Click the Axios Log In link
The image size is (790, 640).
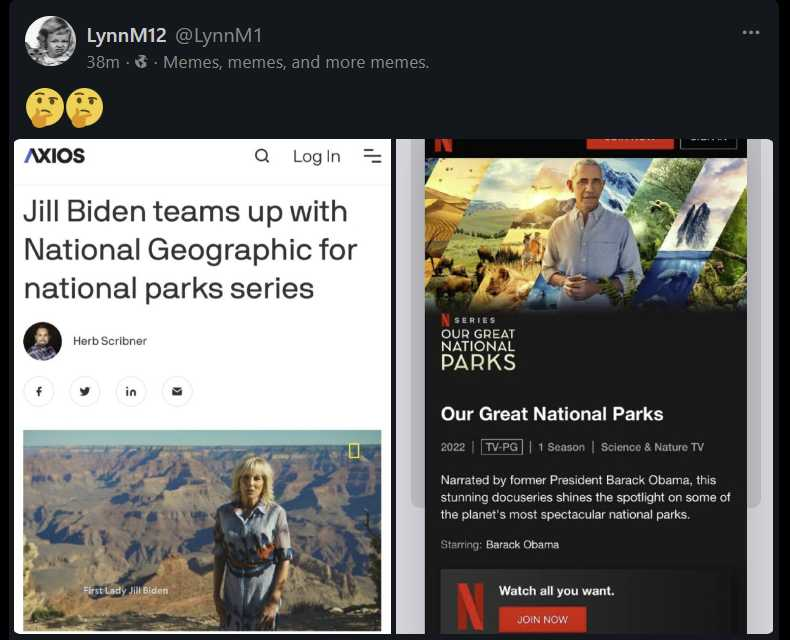click(x=316, y=156)
